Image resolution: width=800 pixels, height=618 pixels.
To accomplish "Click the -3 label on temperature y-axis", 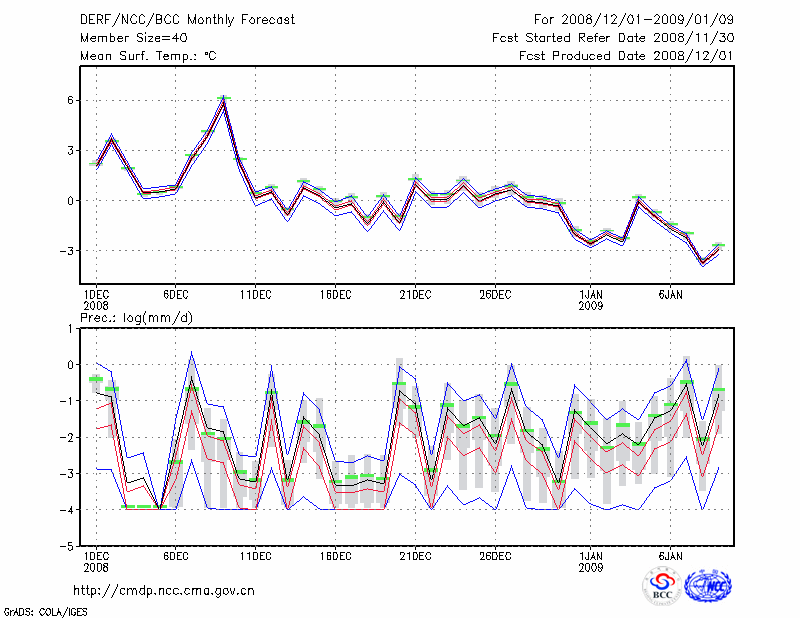I will click(69, 251).
